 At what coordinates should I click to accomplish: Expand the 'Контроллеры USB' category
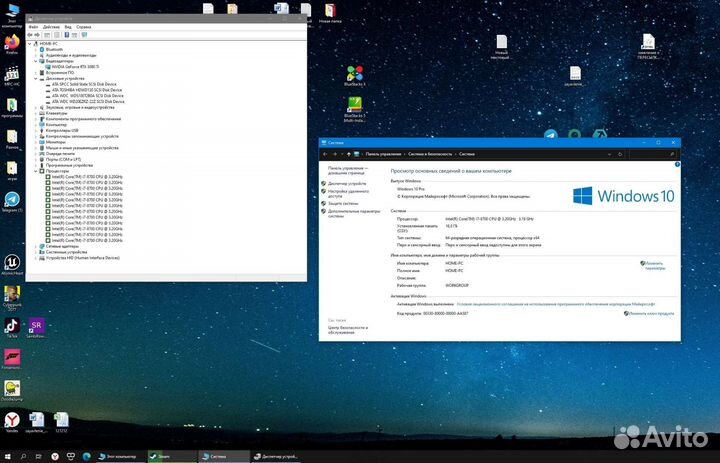pos(36,130)
